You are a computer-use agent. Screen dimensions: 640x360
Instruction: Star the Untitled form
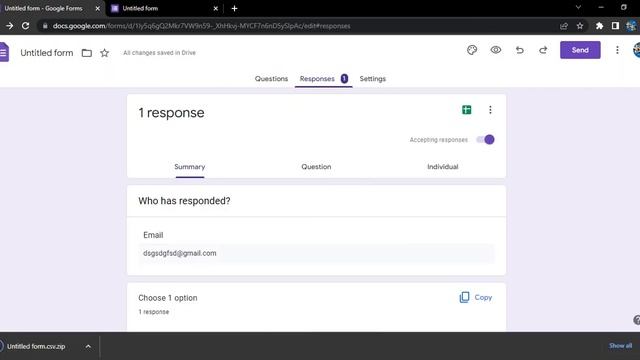pos(104,53)
